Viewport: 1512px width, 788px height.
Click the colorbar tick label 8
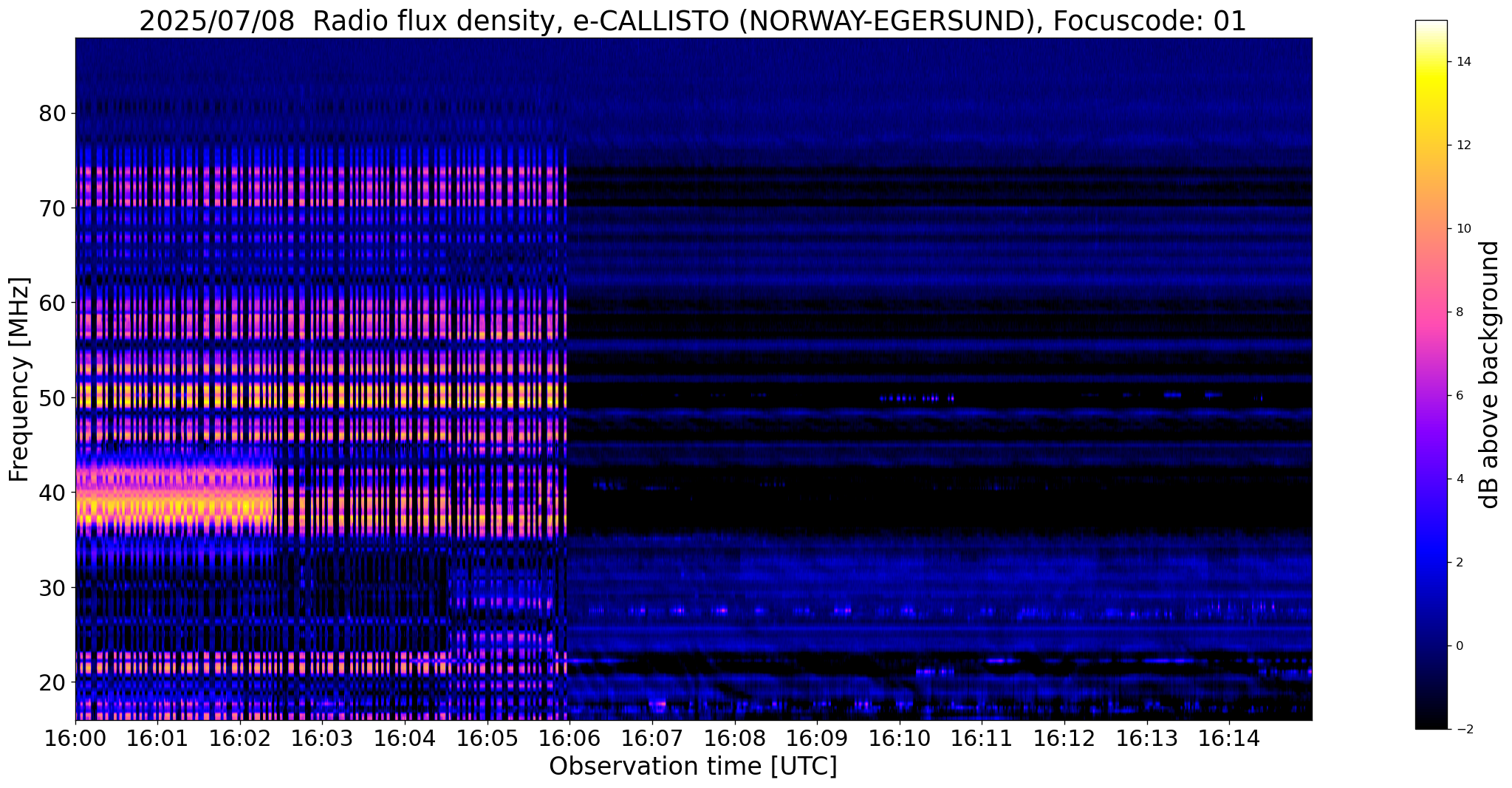click(x=1460, y=312)
